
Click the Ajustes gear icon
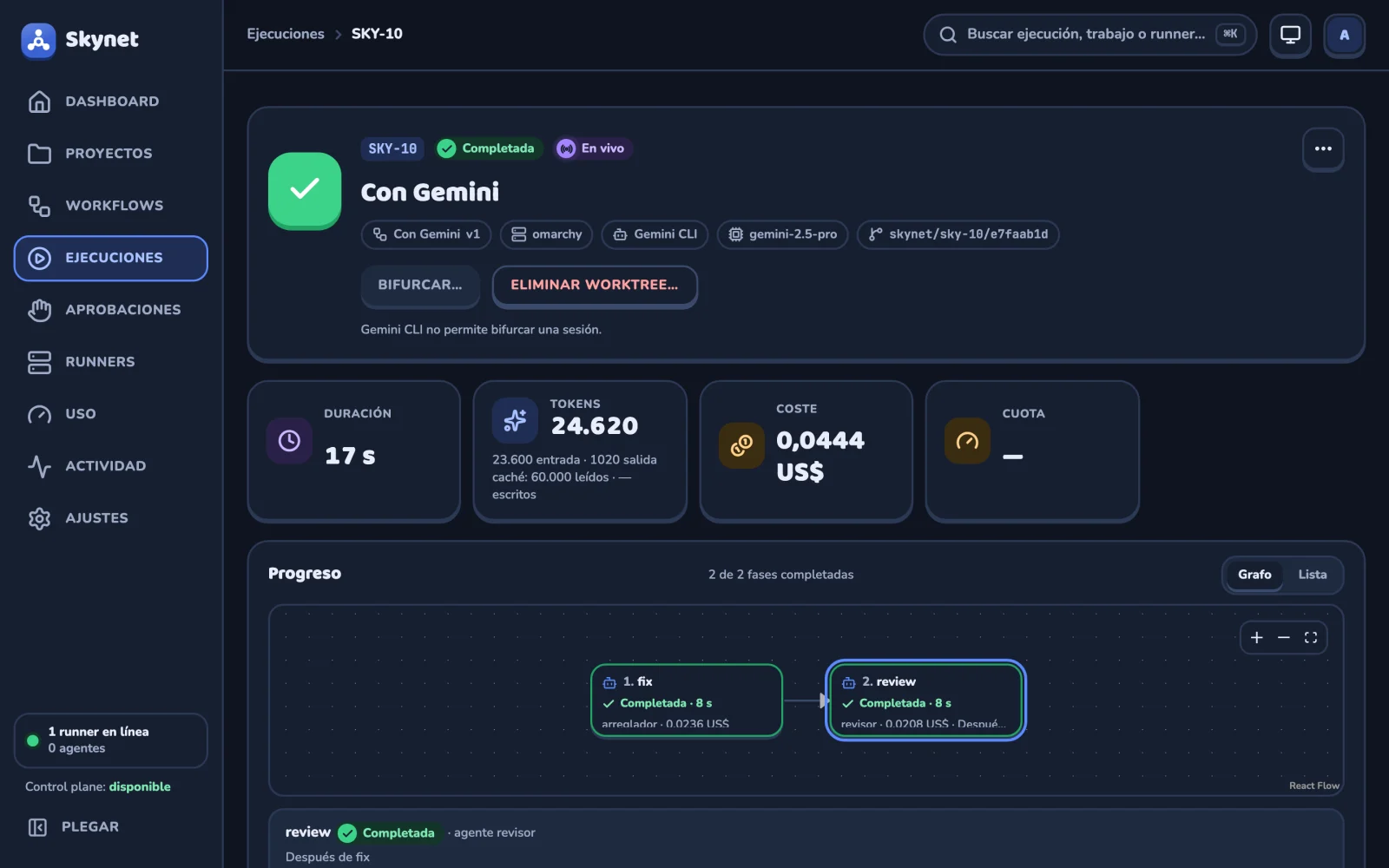[x=39, y=518]
